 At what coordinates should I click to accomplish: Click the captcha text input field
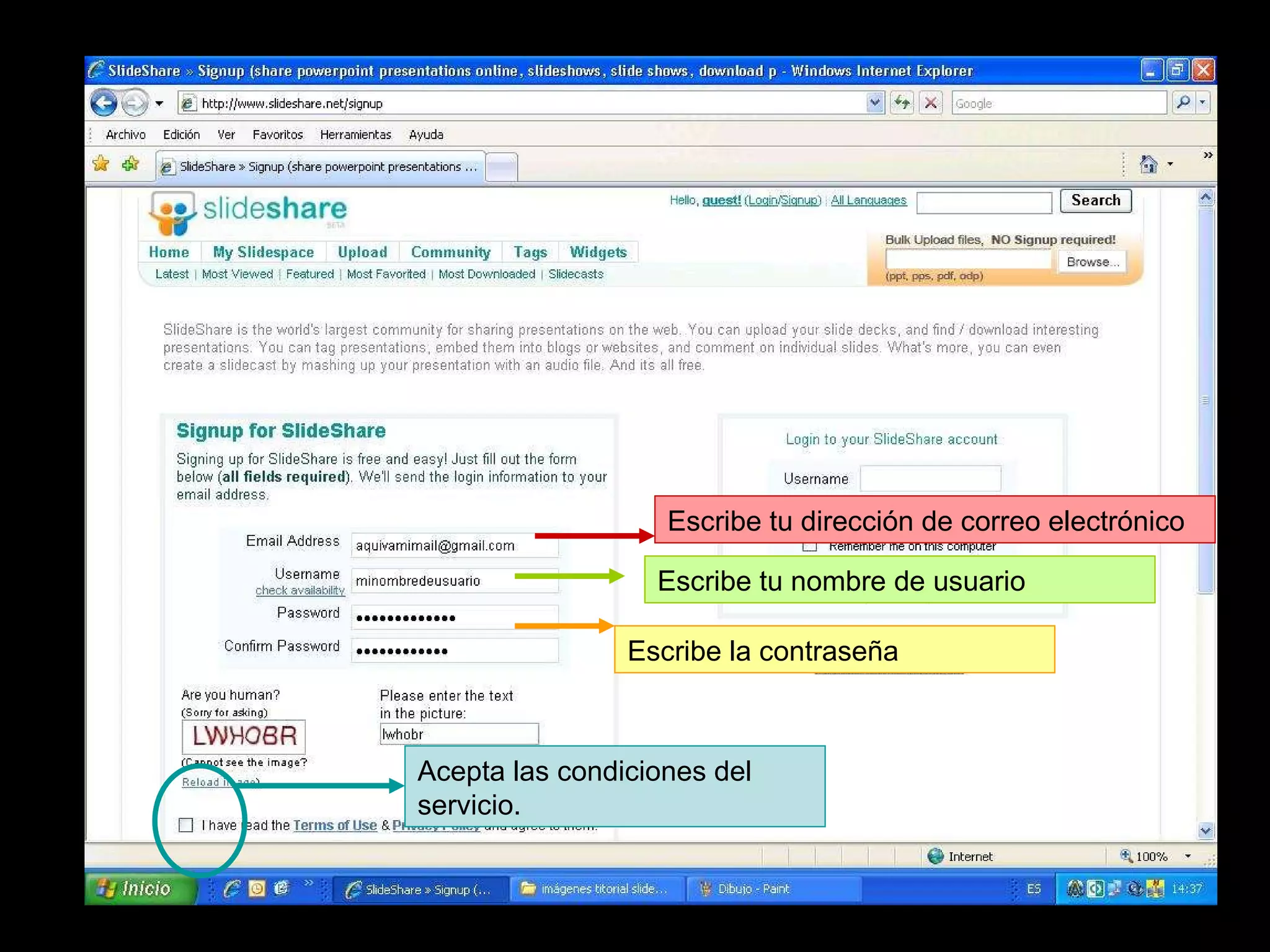459,734
